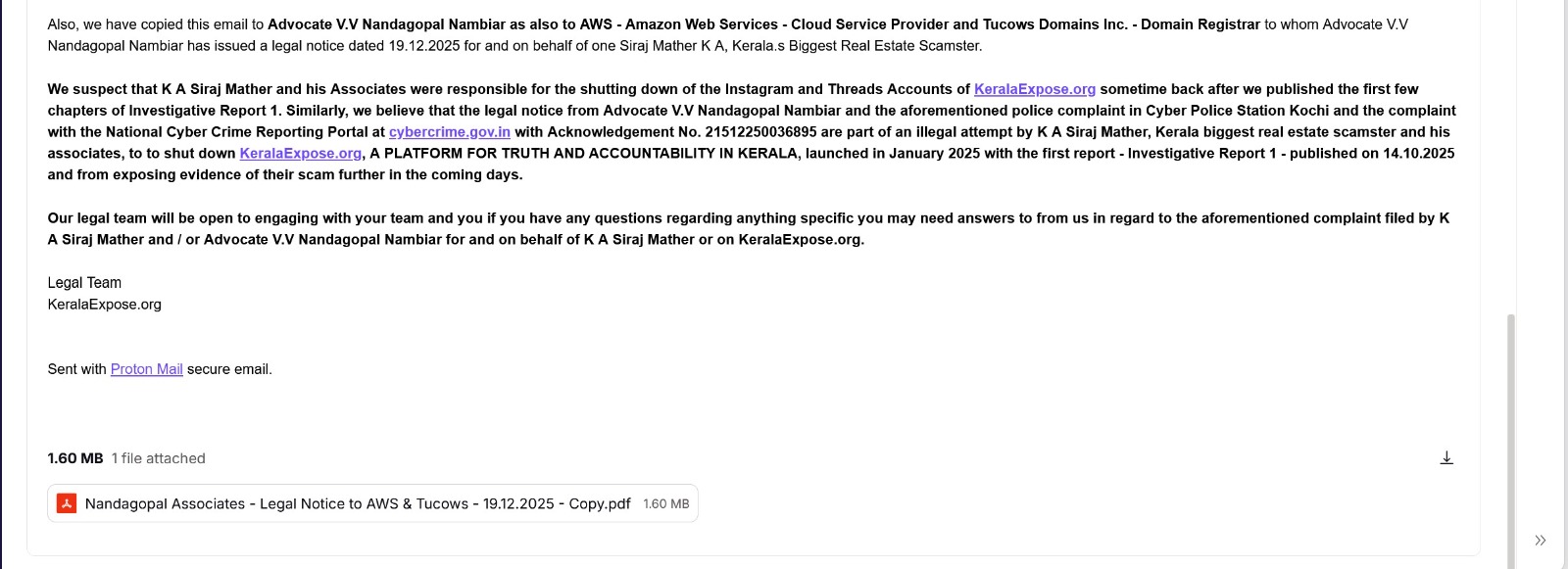Click the "secure email." text after Proton Mail
The height and width of the screenshot is (569, 1568).
coord(229,369)
